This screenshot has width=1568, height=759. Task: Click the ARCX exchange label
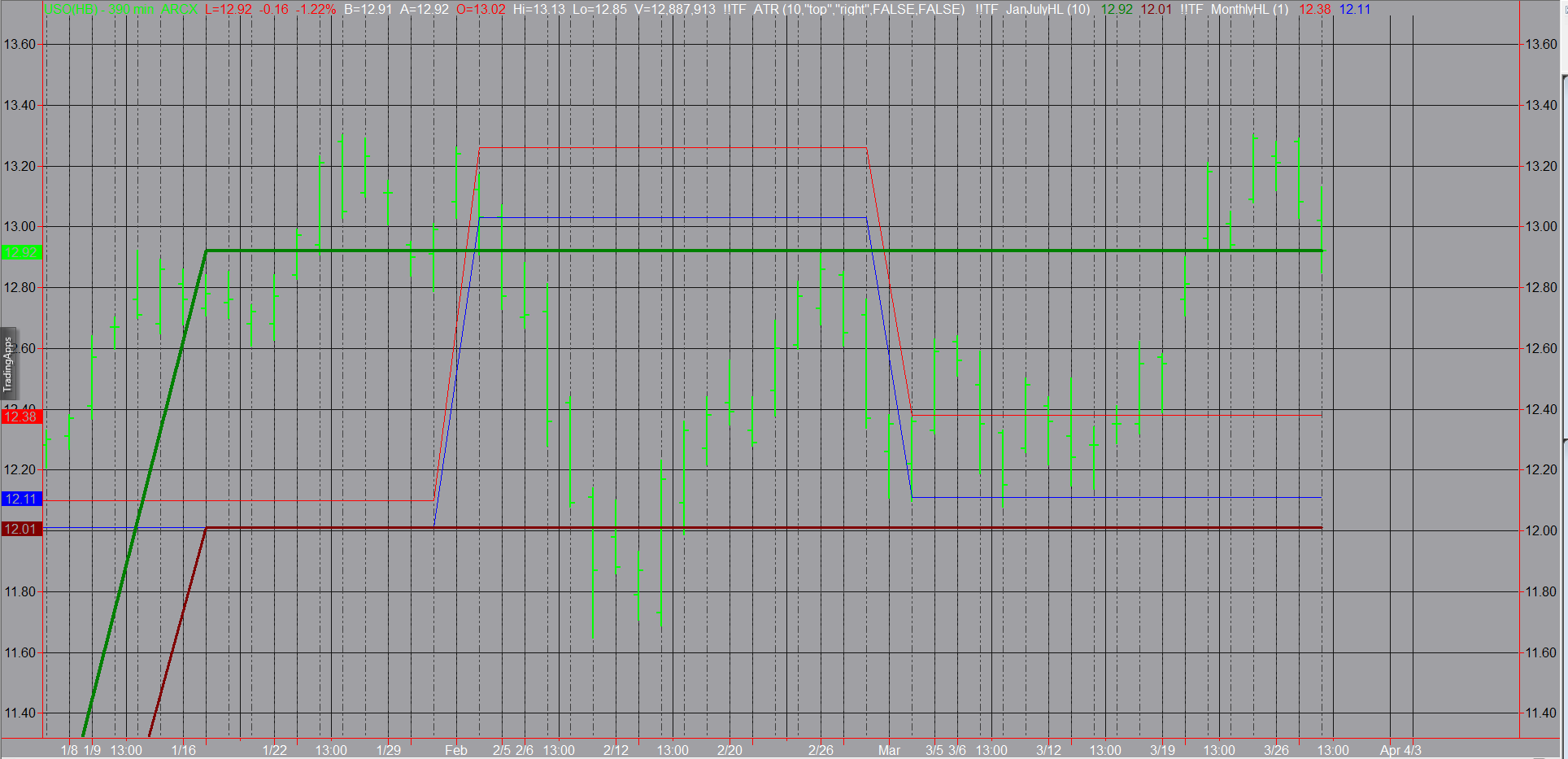tap(179, 10)
